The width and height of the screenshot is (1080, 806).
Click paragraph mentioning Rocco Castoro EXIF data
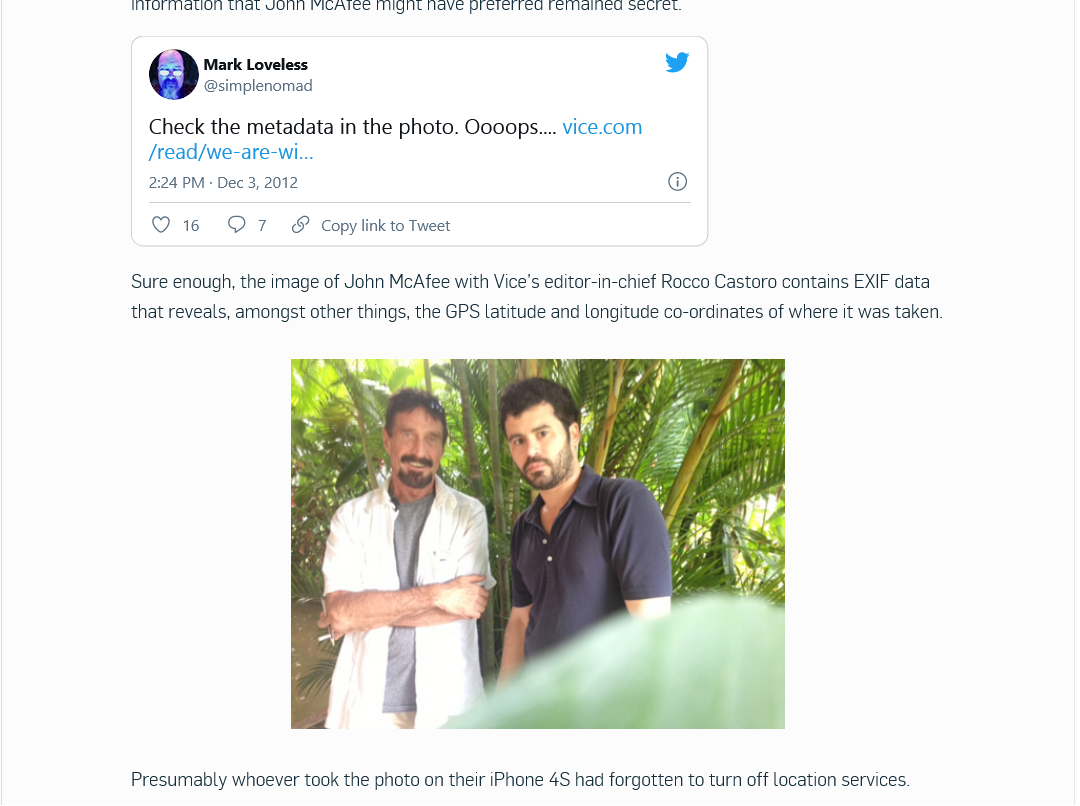530,282
